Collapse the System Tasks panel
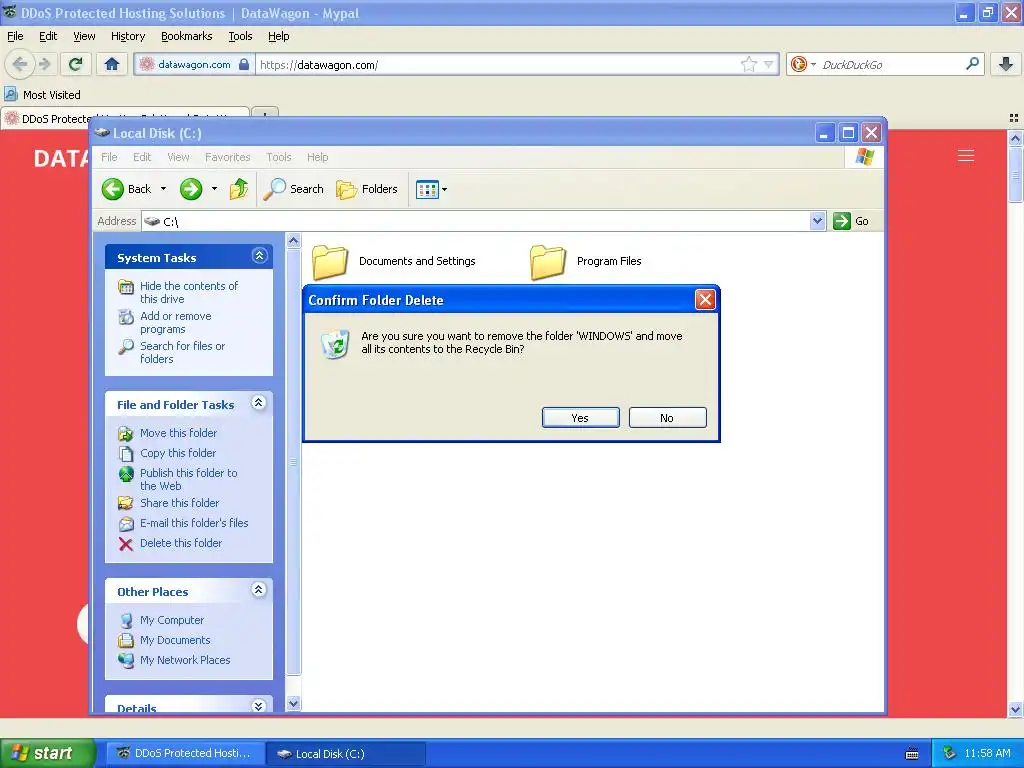The height and width of the screenshot is (768, 1024). 259,256
